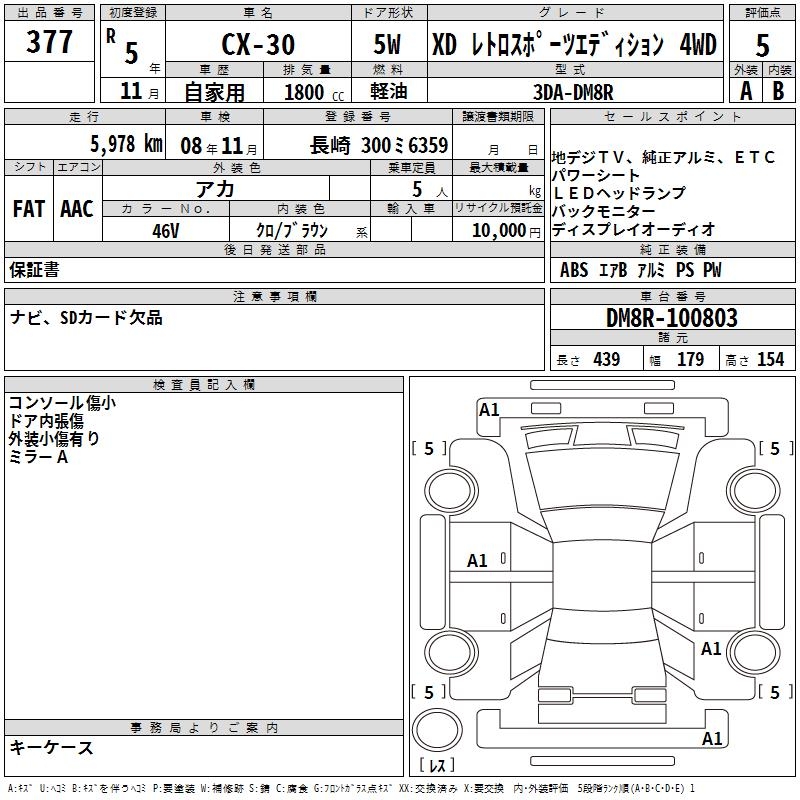Select displacement 1800 cc

coord(314,92)
